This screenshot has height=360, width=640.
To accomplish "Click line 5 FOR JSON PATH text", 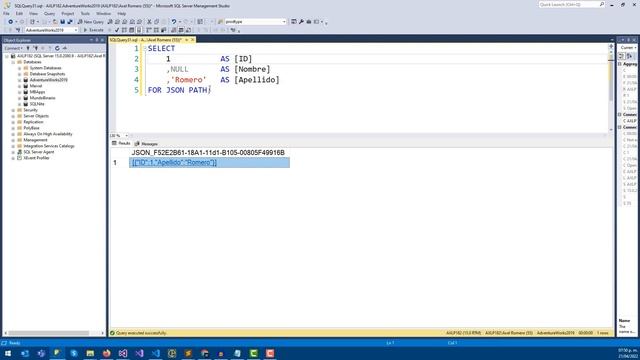I will pos(179,90).
